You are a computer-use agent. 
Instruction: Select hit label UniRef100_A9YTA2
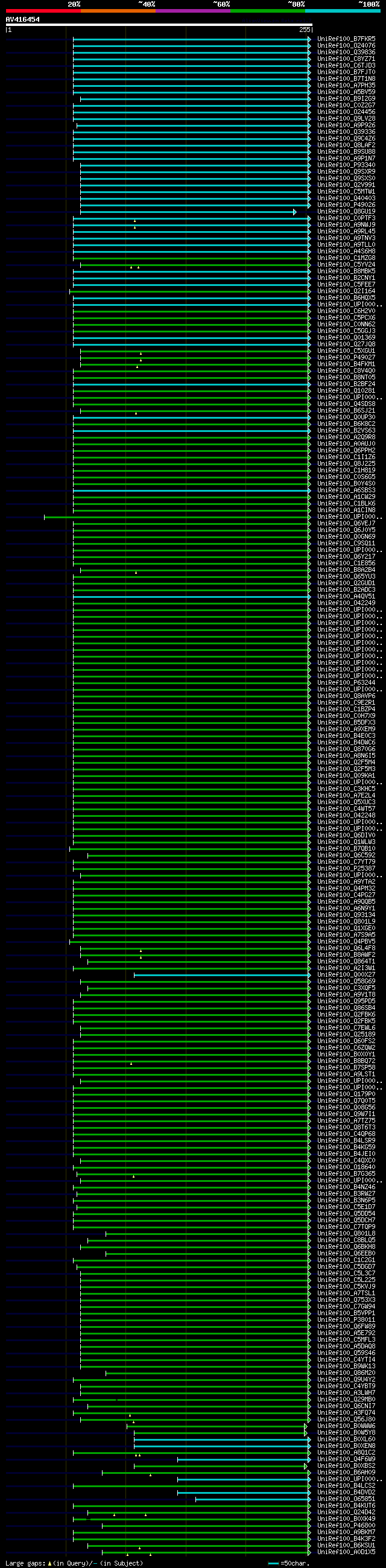[x=346, y=882]
